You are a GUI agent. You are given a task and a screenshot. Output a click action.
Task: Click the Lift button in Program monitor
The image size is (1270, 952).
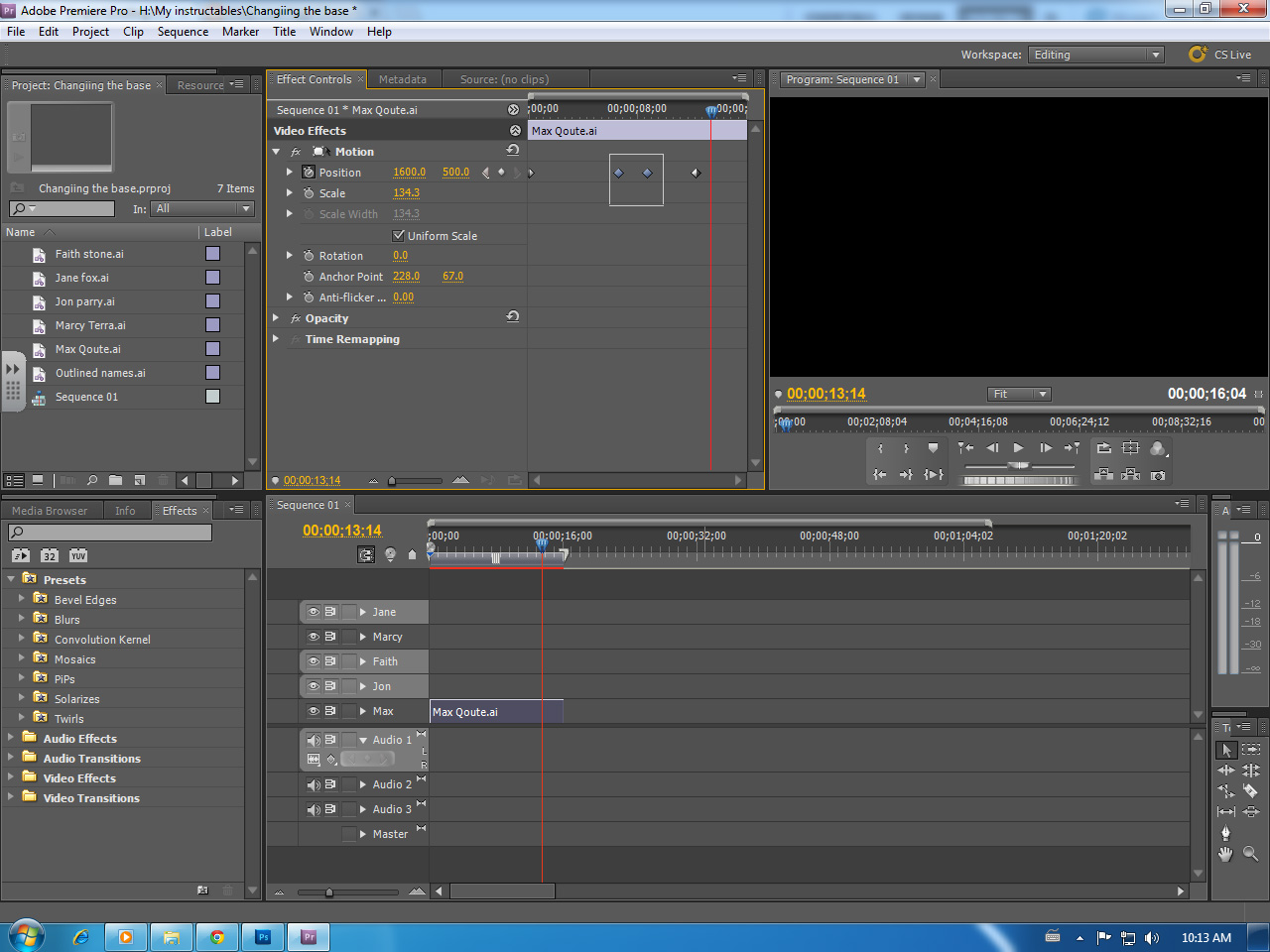point(1103,476)
